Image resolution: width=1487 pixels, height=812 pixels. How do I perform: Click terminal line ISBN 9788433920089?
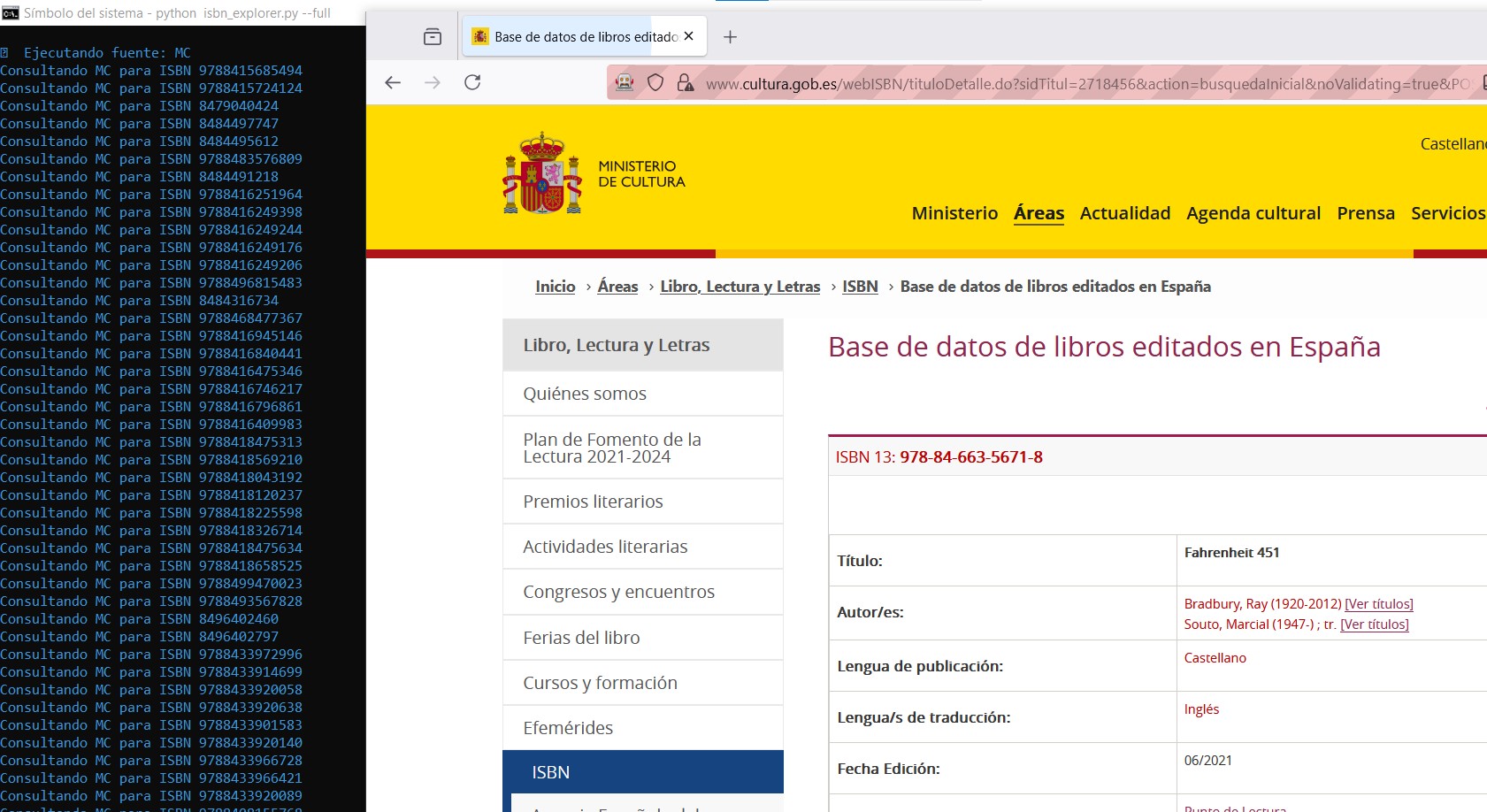[151, 796]
